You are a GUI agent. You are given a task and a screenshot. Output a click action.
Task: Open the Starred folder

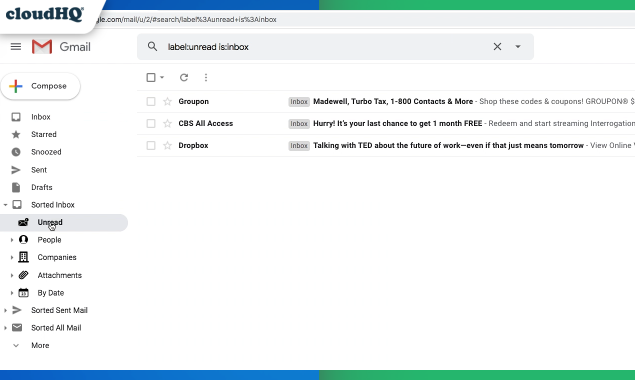pos(44,134)
